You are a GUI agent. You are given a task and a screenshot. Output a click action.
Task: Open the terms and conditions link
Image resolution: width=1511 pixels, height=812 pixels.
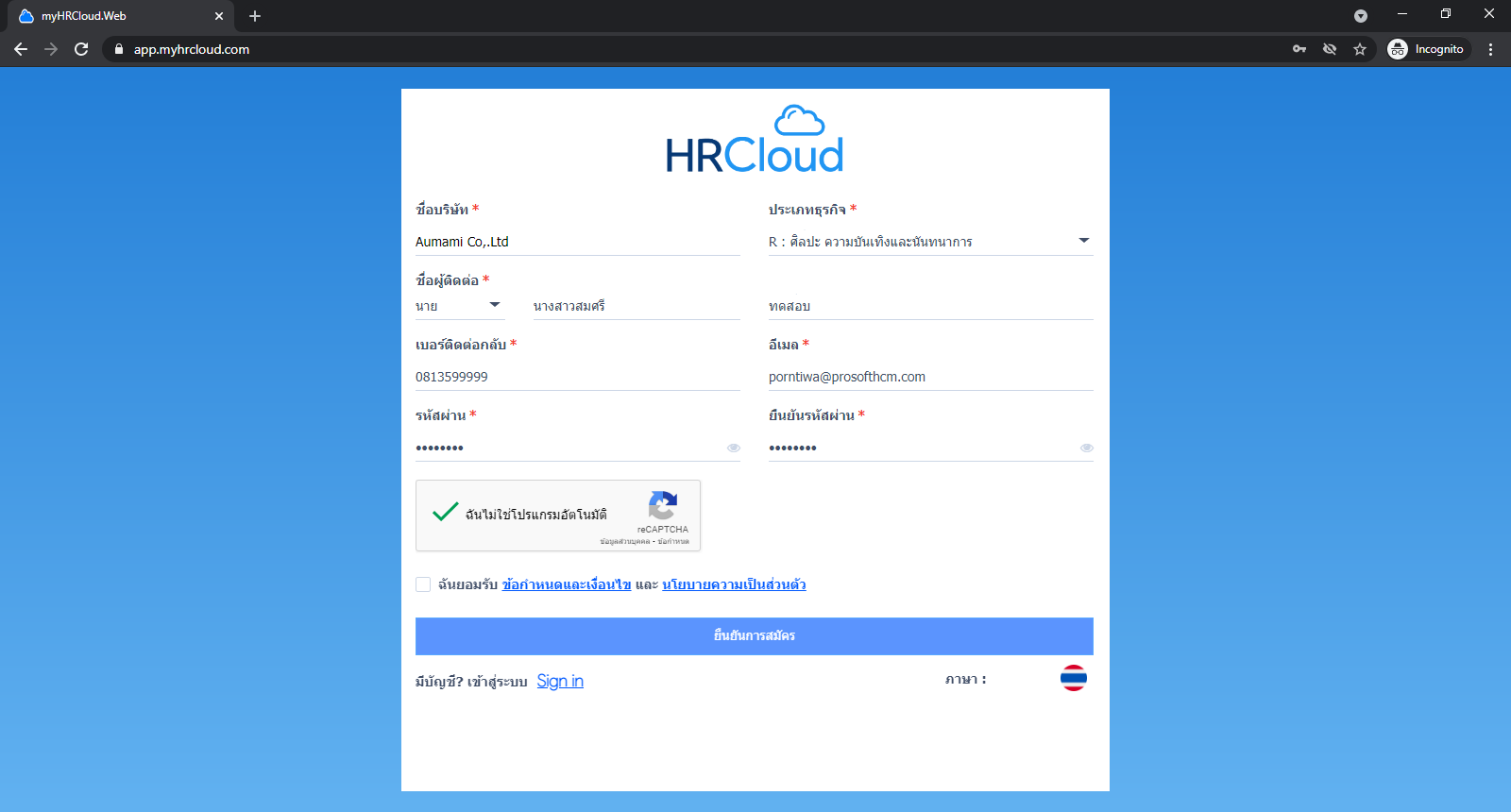567,584
